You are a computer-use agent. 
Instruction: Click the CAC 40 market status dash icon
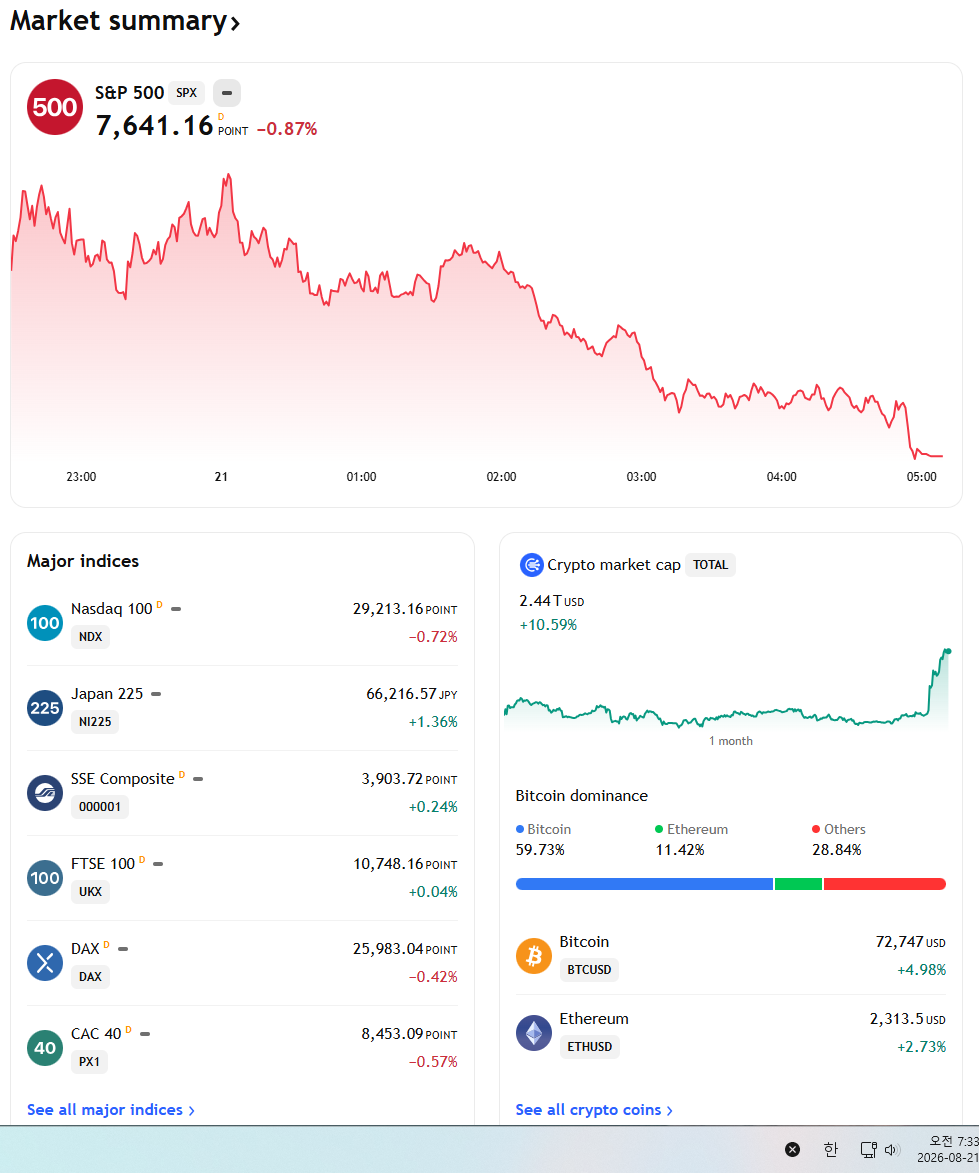coord(145,1034)
